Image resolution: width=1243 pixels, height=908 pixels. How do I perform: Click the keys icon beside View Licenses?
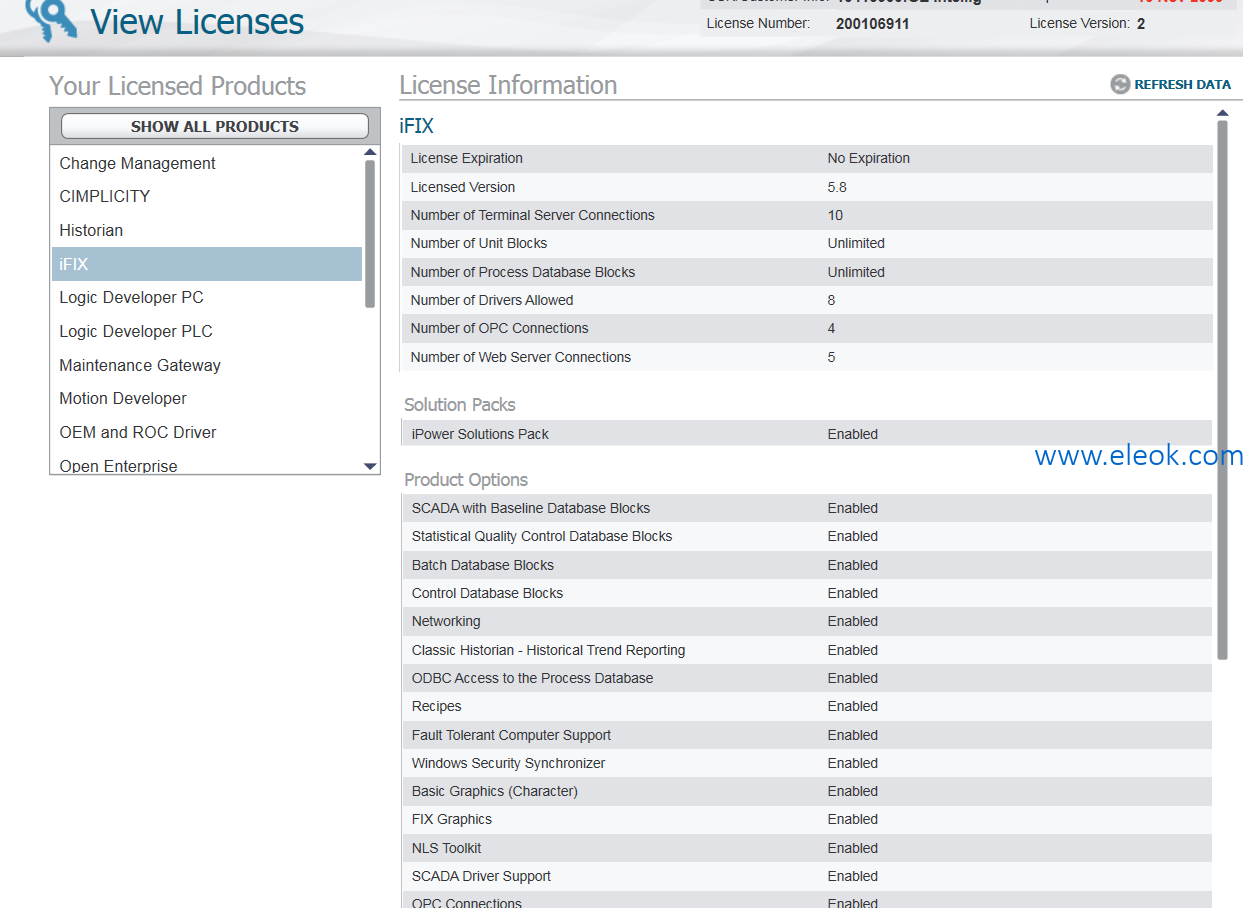[52, 20]
